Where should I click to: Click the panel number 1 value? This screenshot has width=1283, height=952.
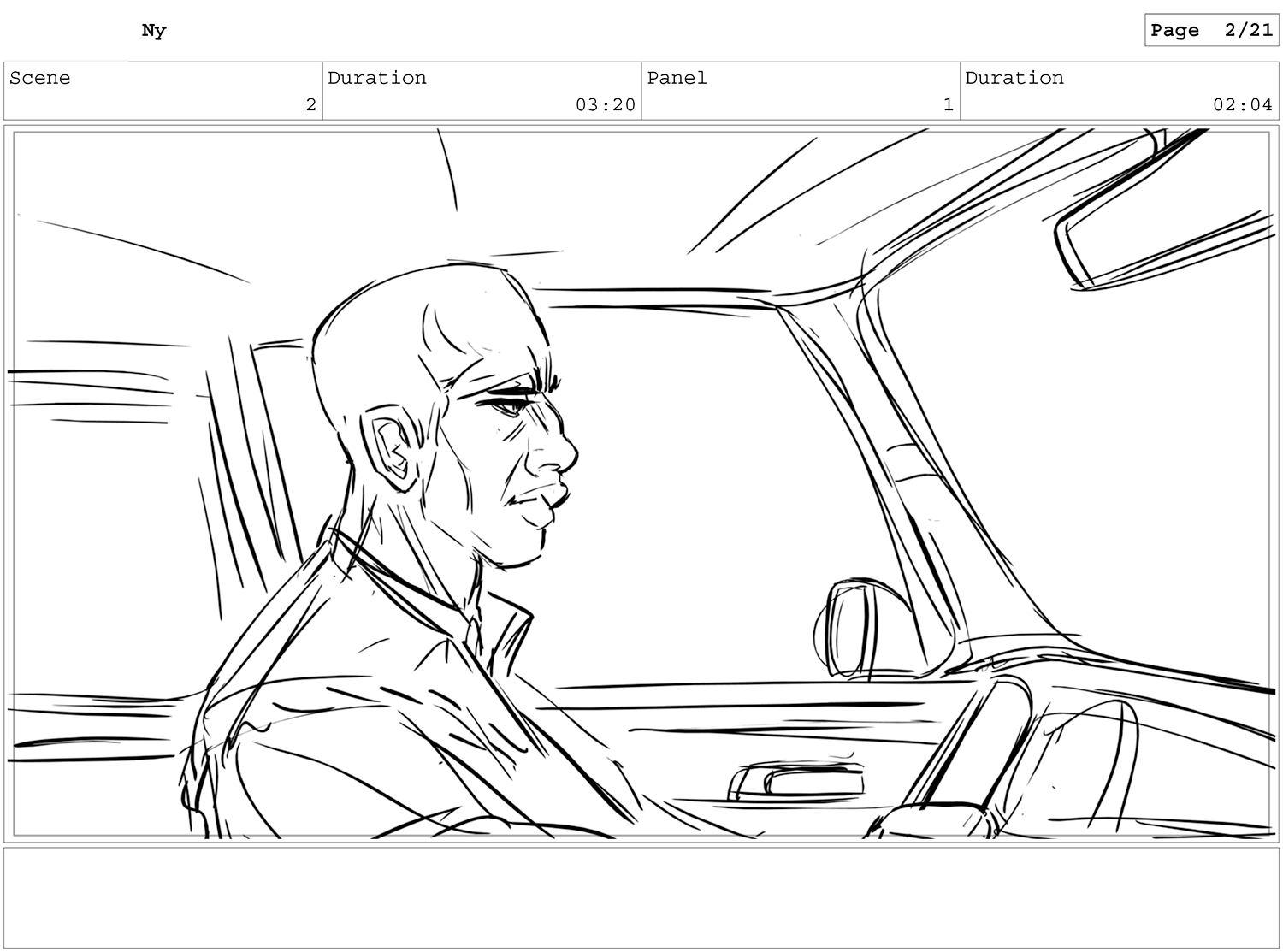click(948, 104)
